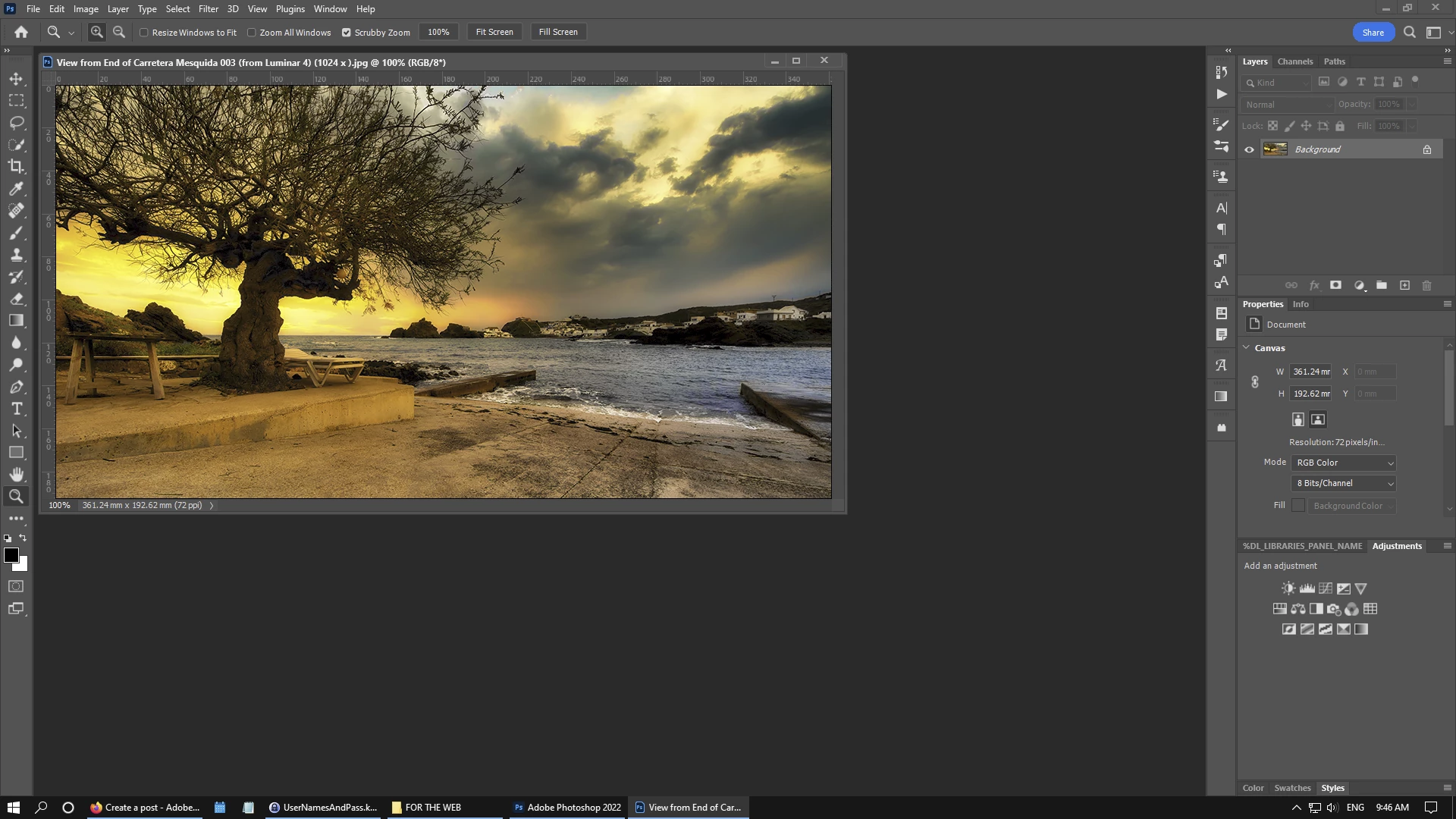1456x819 pixels.
Task: Click the foreground color swatch
Action: (11, 555)
